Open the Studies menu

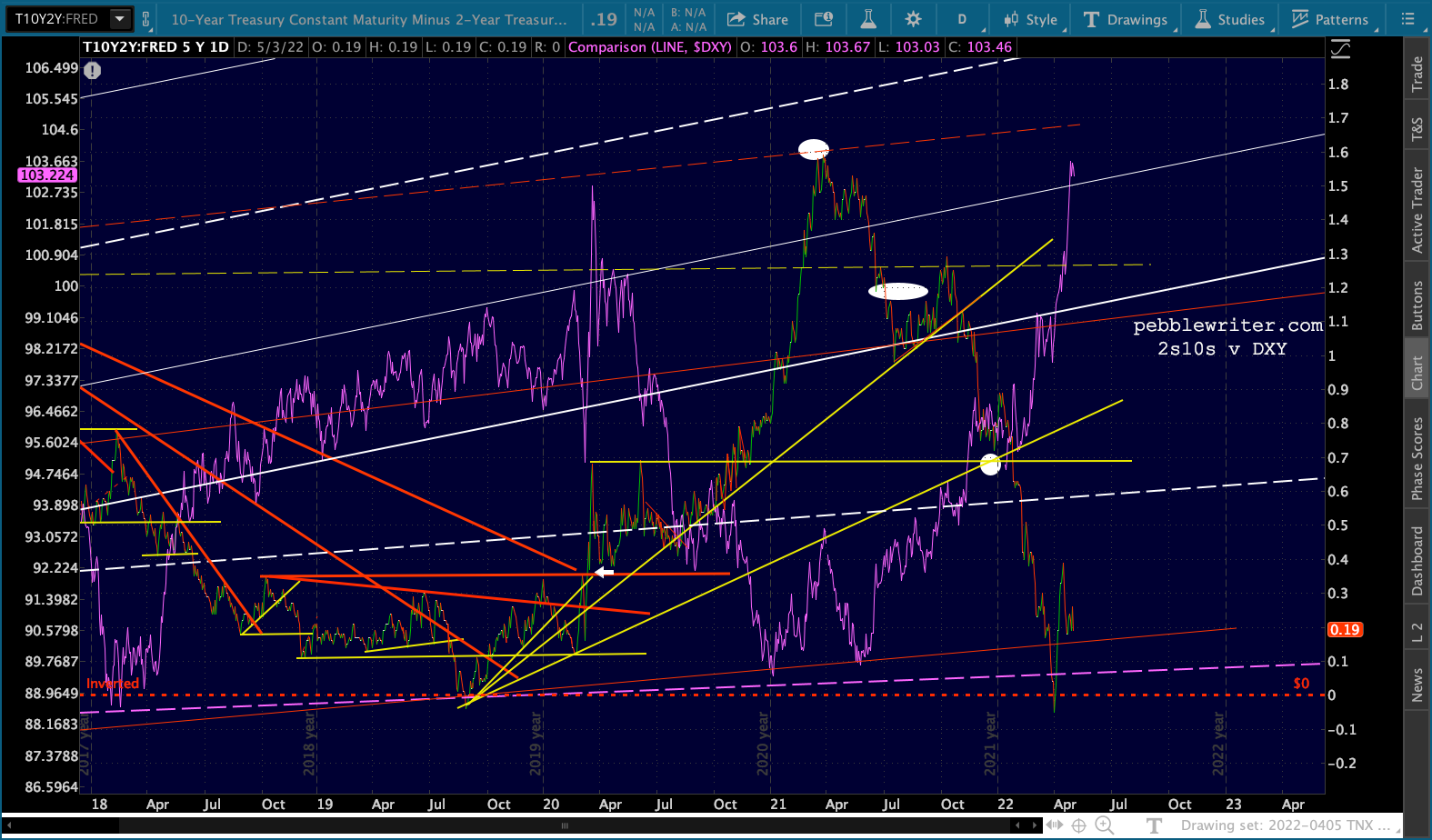click(1229, 19)
